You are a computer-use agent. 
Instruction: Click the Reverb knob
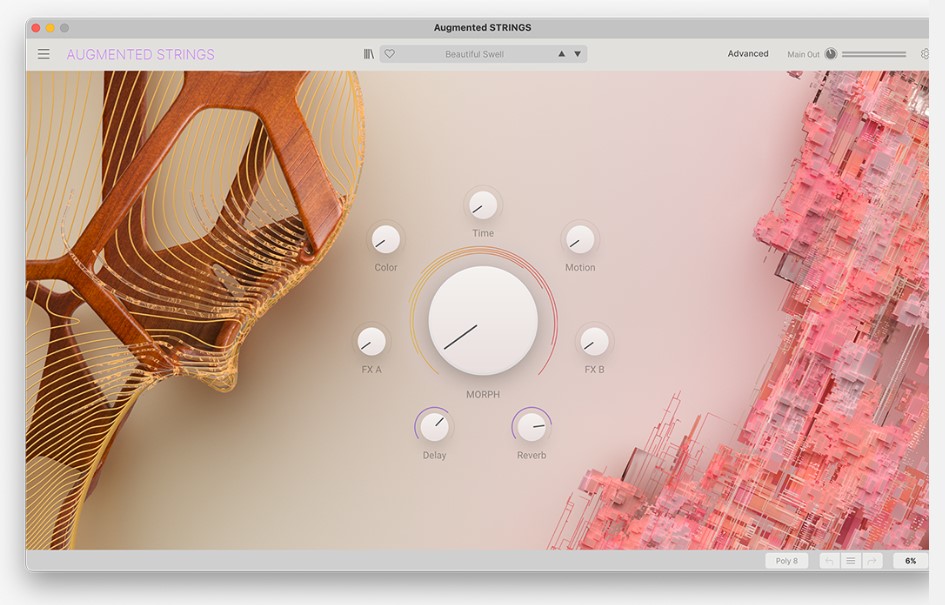click(532, 427)
